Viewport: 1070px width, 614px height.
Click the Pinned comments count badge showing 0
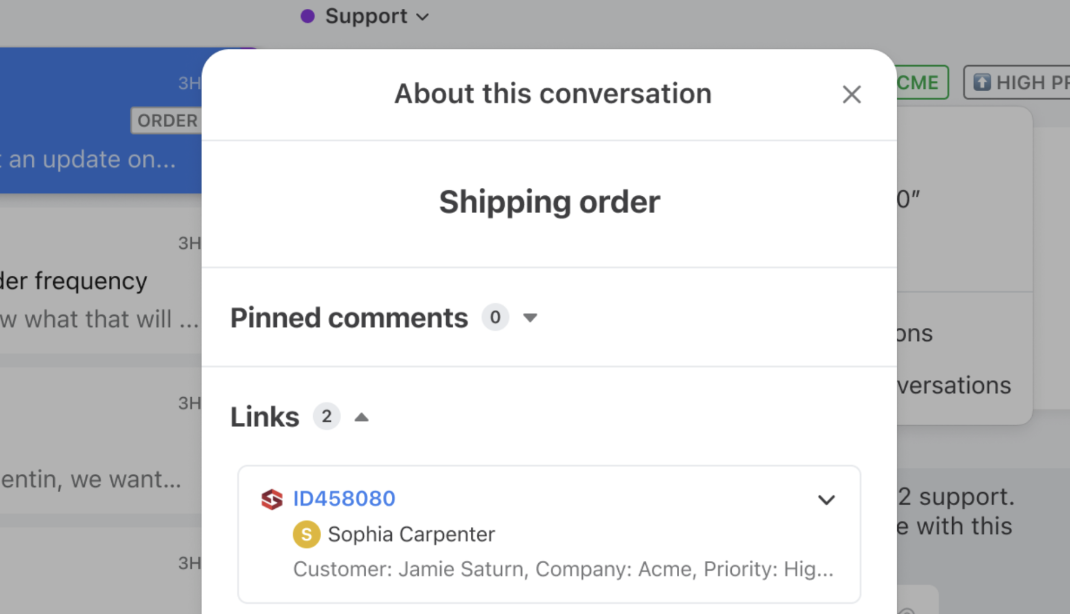(495, 317)
